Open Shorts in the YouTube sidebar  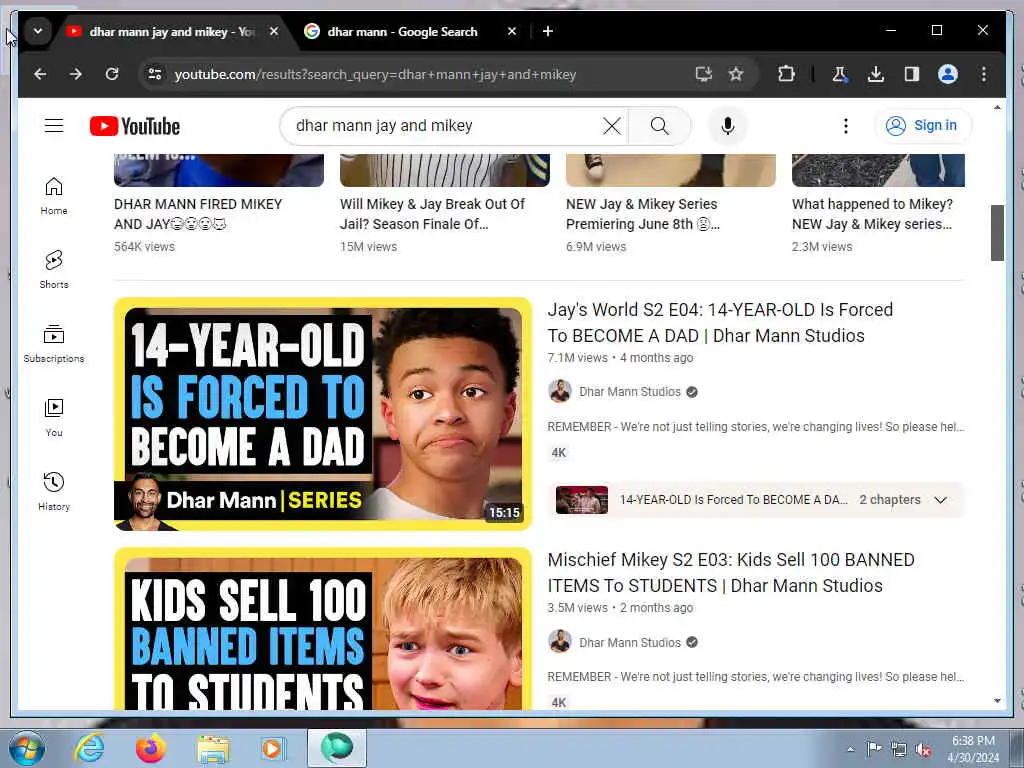click(54, 270)
